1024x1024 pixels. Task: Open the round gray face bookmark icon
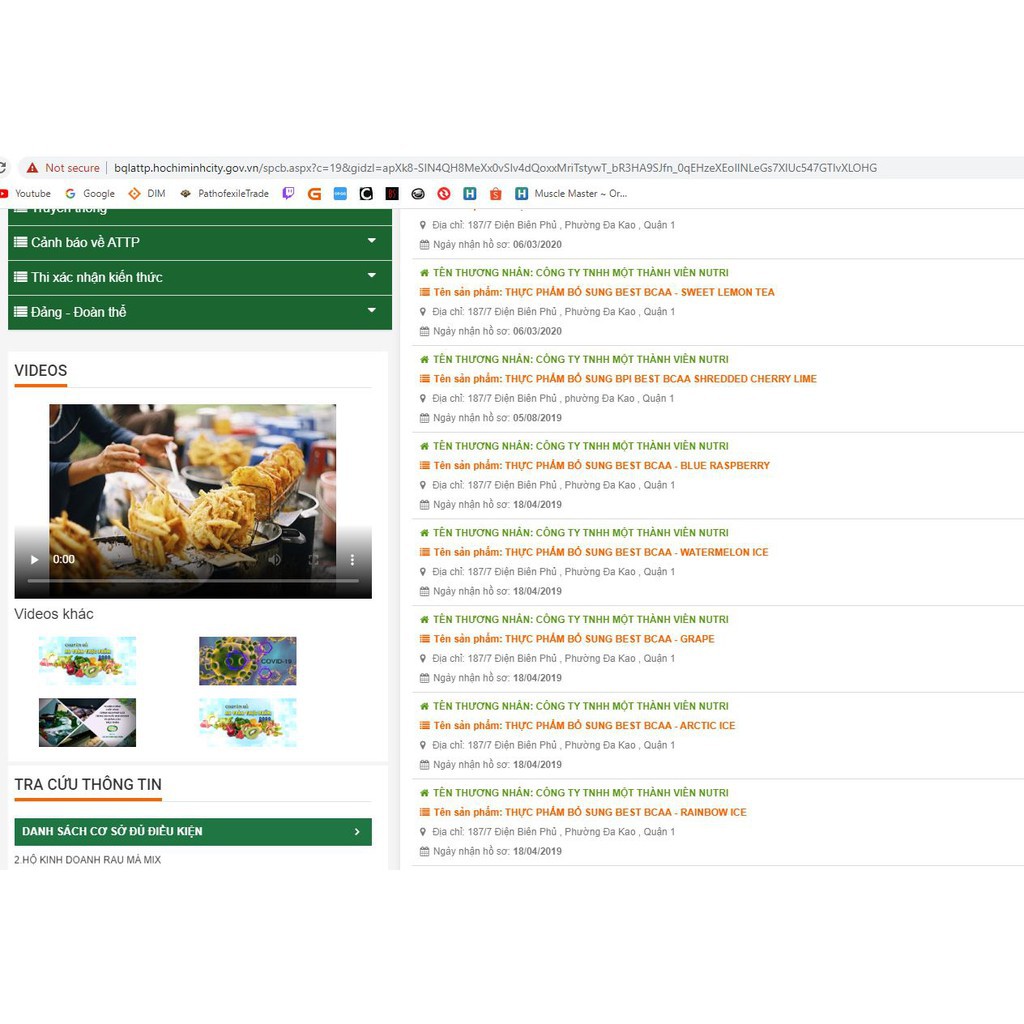[x=418, y=193]
